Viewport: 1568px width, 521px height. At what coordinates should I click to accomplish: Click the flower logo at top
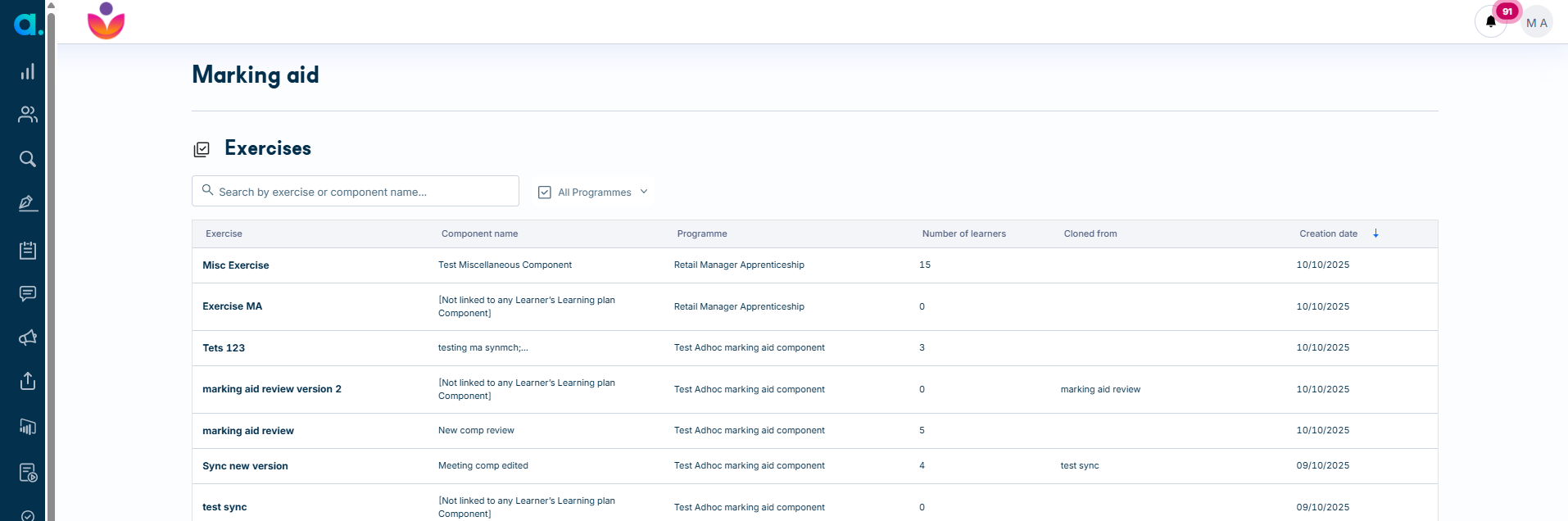click(106, 21)
